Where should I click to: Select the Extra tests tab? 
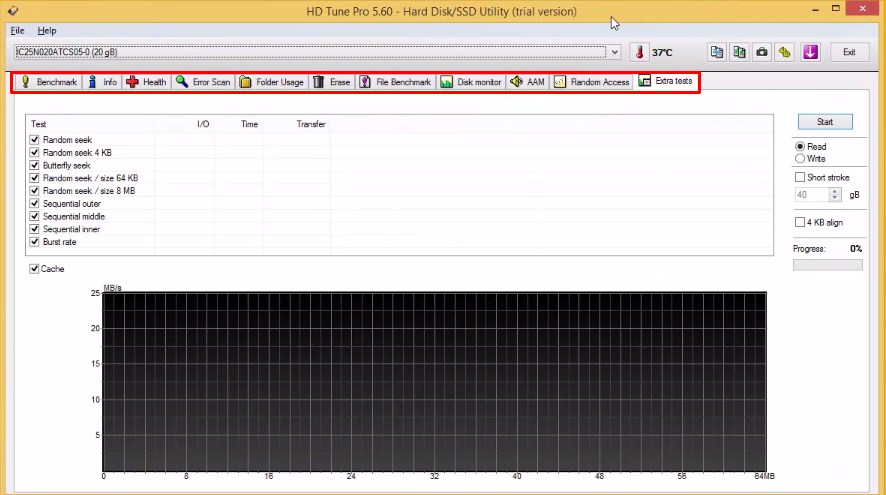coord(666,81)
